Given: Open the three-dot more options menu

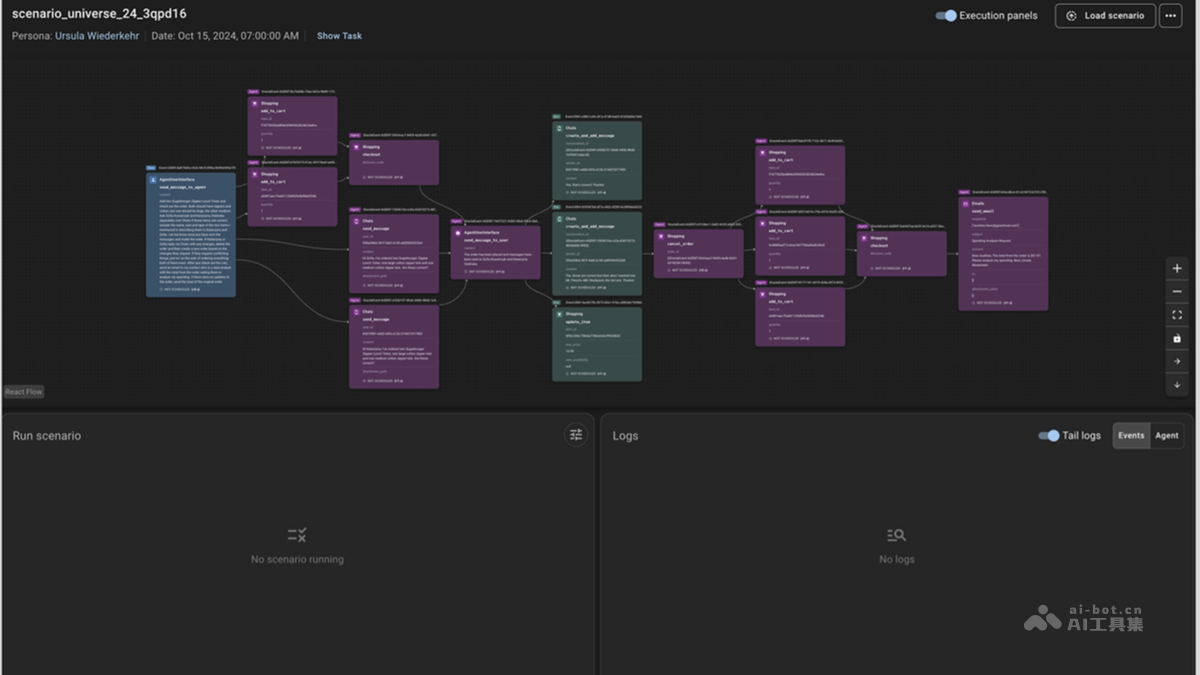Looking at the screenshot, I should click(1170, 16).
